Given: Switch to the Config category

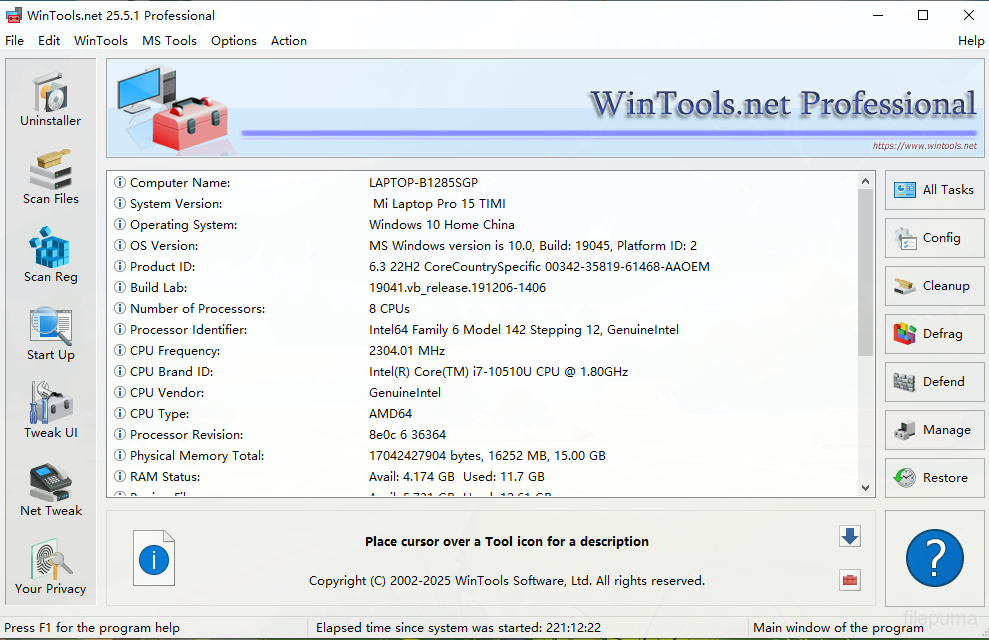Looking at the screenshot, I should [x=934, y=238].
